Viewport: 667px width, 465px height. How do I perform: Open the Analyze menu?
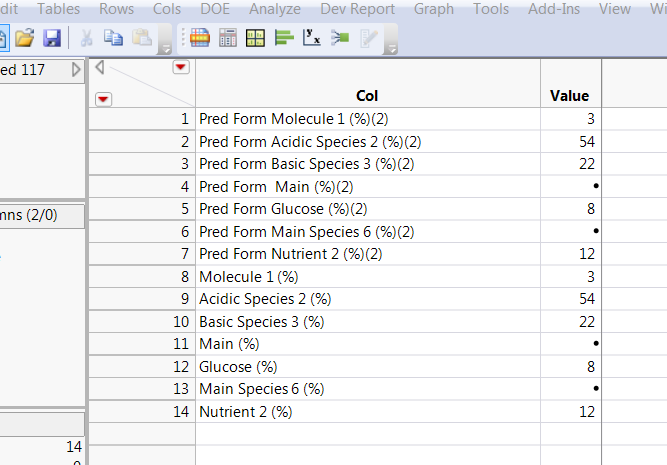pyautogui.click(x=275, y=9)
